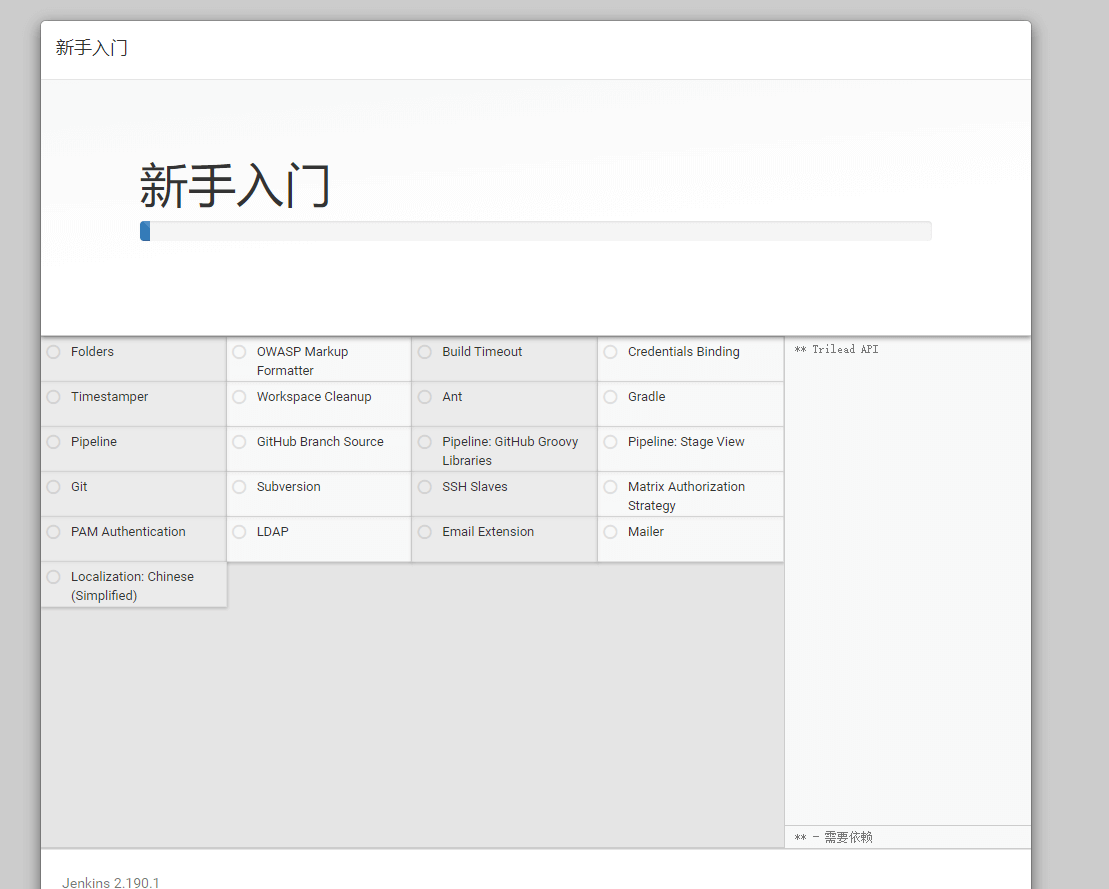Click the Ant plugin status circle
This screenshot has width=1109, height=889.
point(425,397)
